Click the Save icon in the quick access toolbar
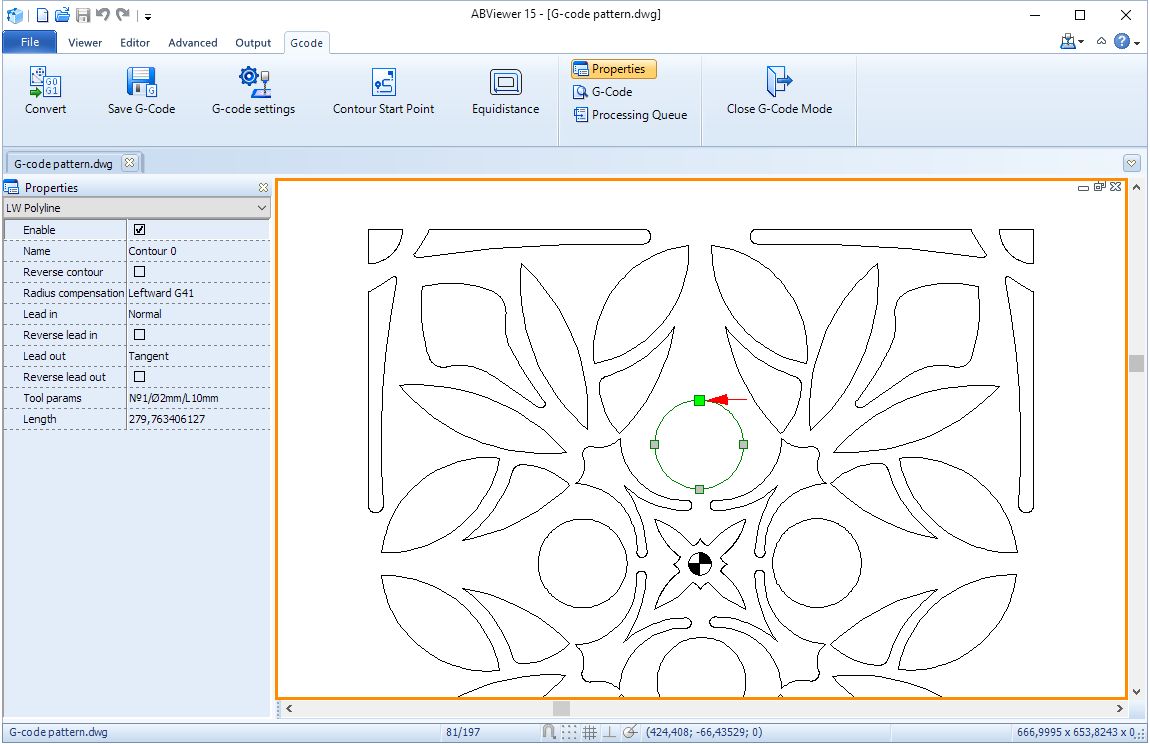This screenshot has height=744, width=1150. [83, 15]
